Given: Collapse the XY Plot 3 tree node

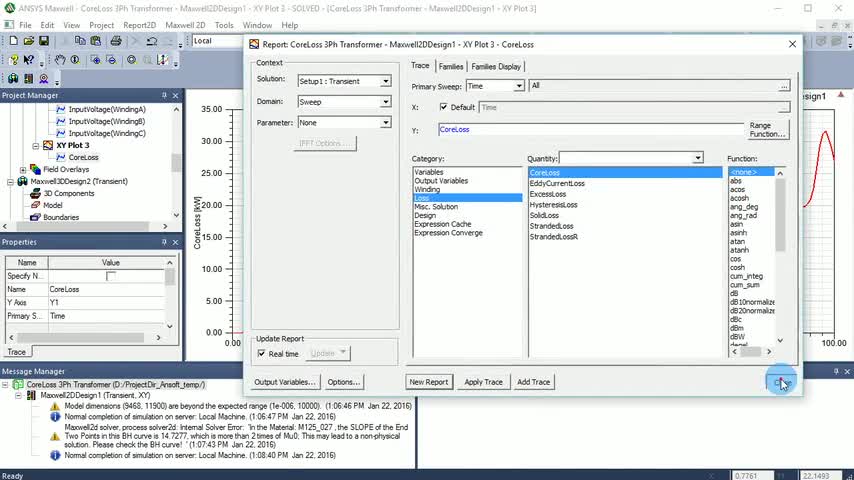Looking at the screenshot, I should click(35, 145).
